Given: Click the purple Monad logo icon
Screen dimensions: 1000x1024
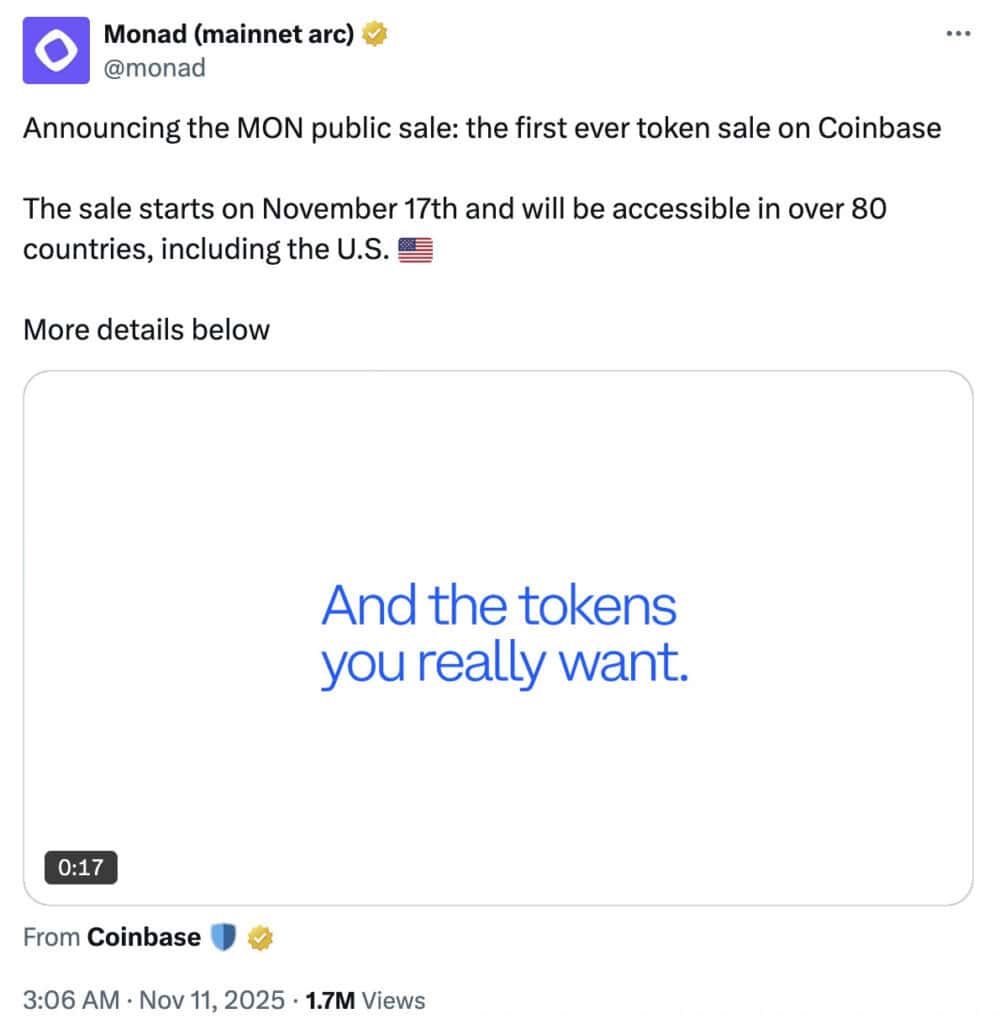Looking at the screenshot, I should [x=55, y=49].
